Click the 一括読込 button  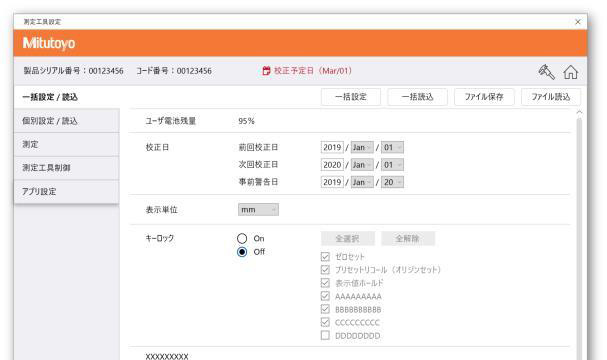coord(417,97)
